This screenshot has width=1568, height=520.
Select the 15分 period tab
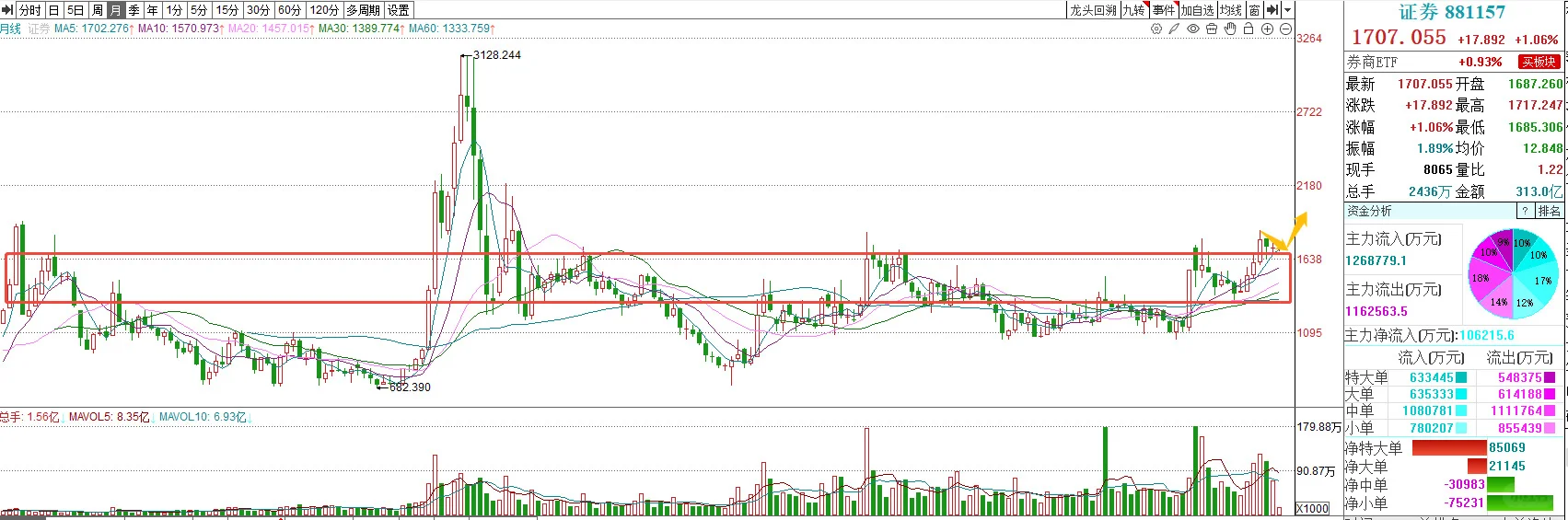(226, 10)
